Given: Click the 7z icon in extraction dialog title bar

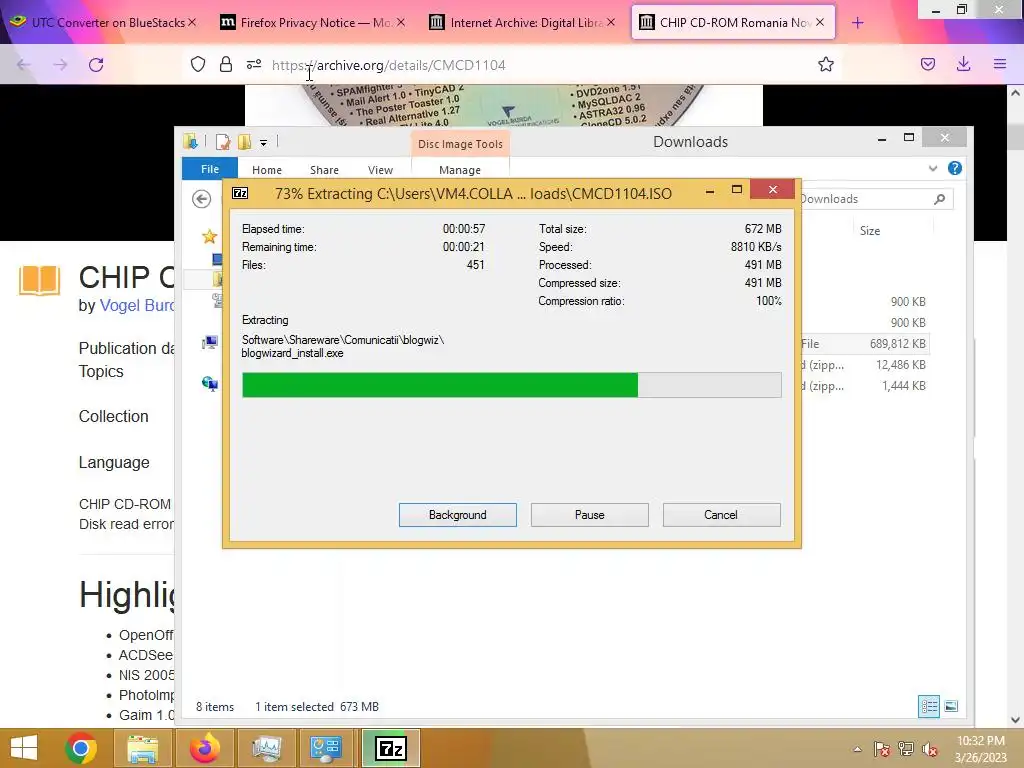Looking at the screenshot, I should point(240,193).
